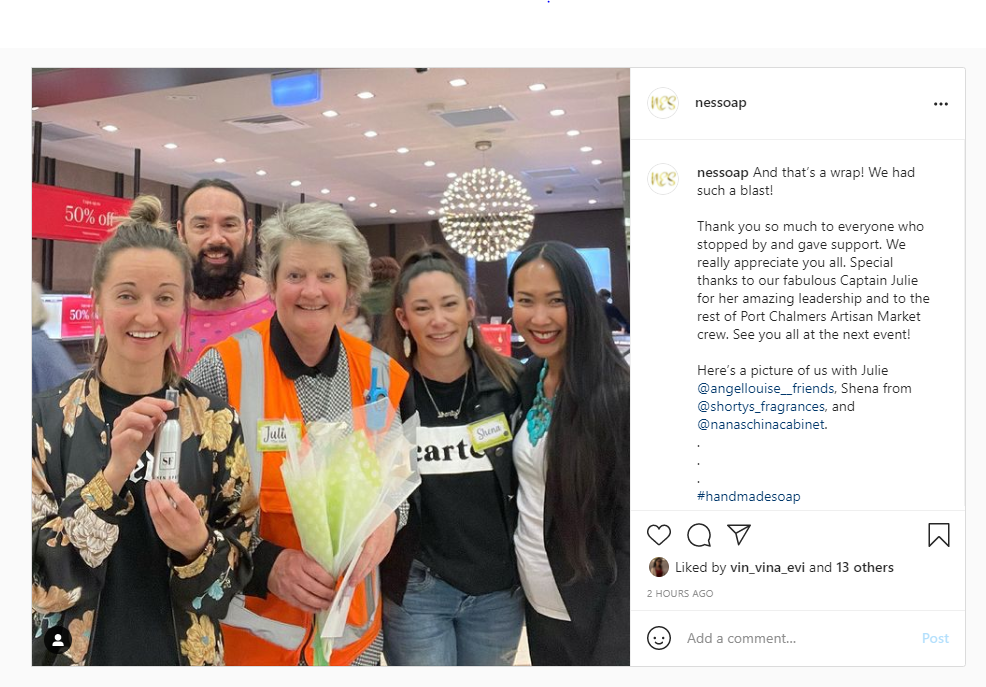Save post with bookmark icon

click(938, 535)
